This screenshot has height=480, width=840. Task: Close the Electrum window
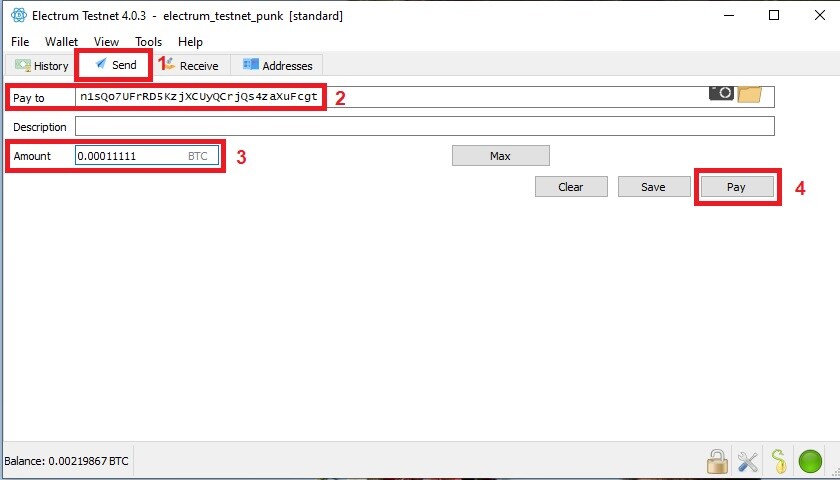(820, 16)
